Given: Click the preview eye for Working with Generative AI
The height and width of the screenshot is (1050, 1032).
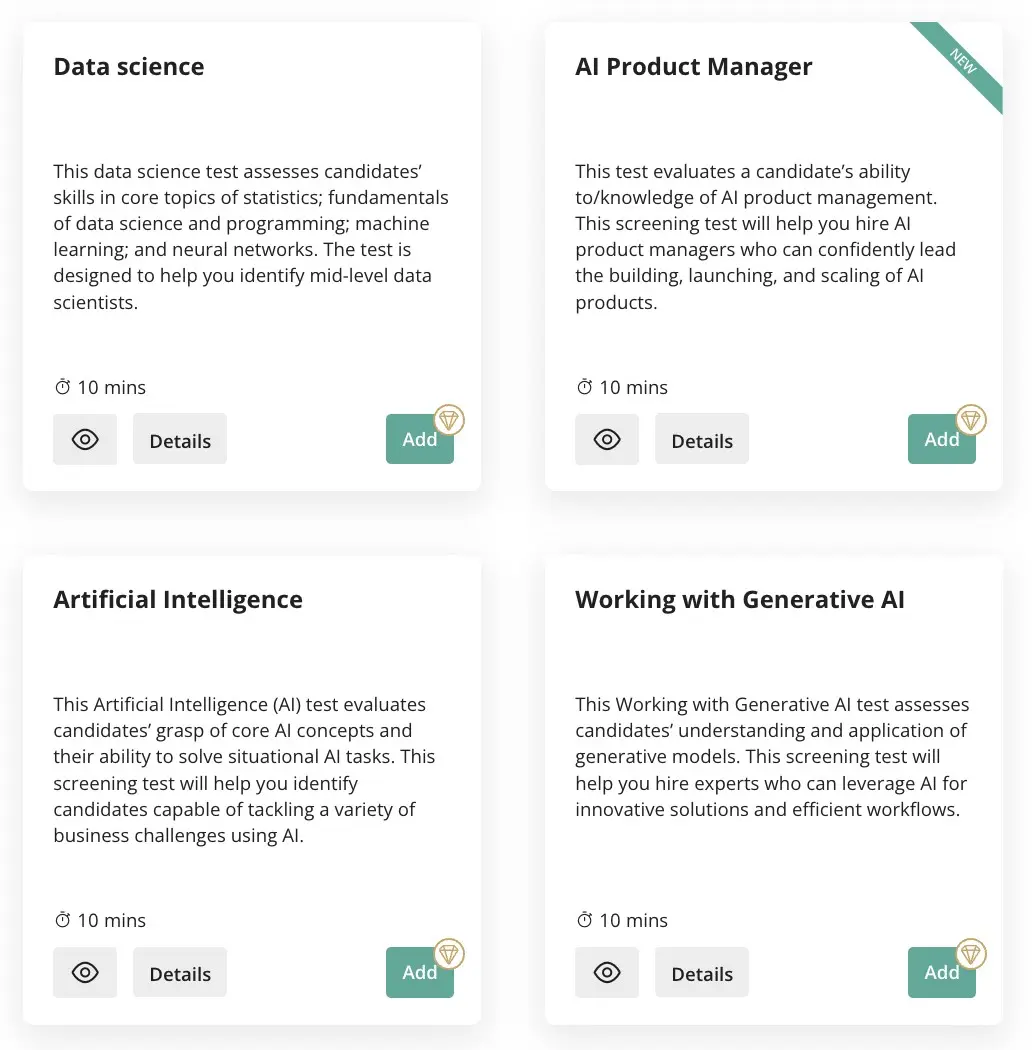Looking at the screenshot, I should click(607, 972).
